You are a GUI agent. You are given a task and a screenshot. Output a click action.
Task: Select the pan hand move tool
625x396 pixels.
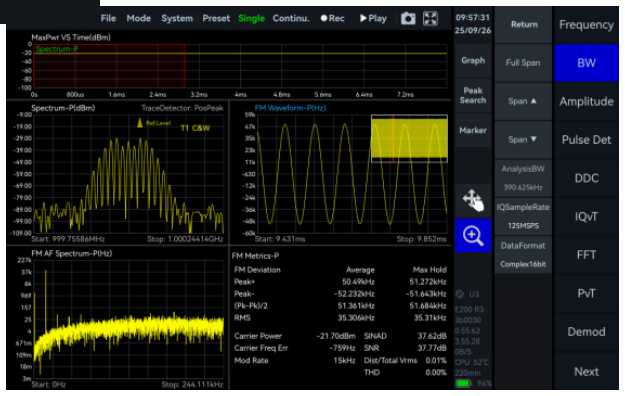(473, 200)
